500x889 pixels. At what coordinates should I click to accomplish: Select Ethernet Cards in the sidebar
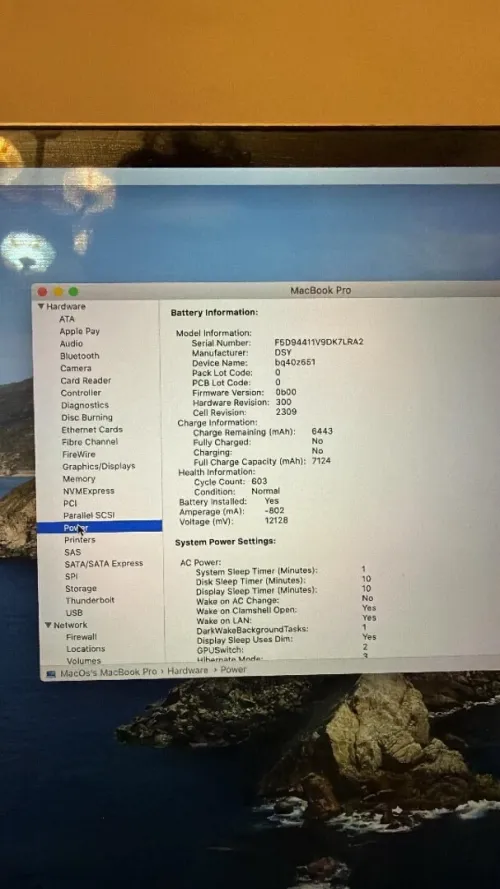coord(92,430)
